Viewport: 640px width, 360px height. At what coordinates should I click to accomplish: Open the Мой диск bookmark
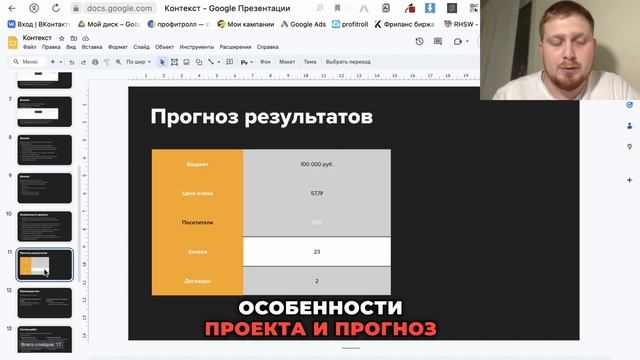[109, 24]
